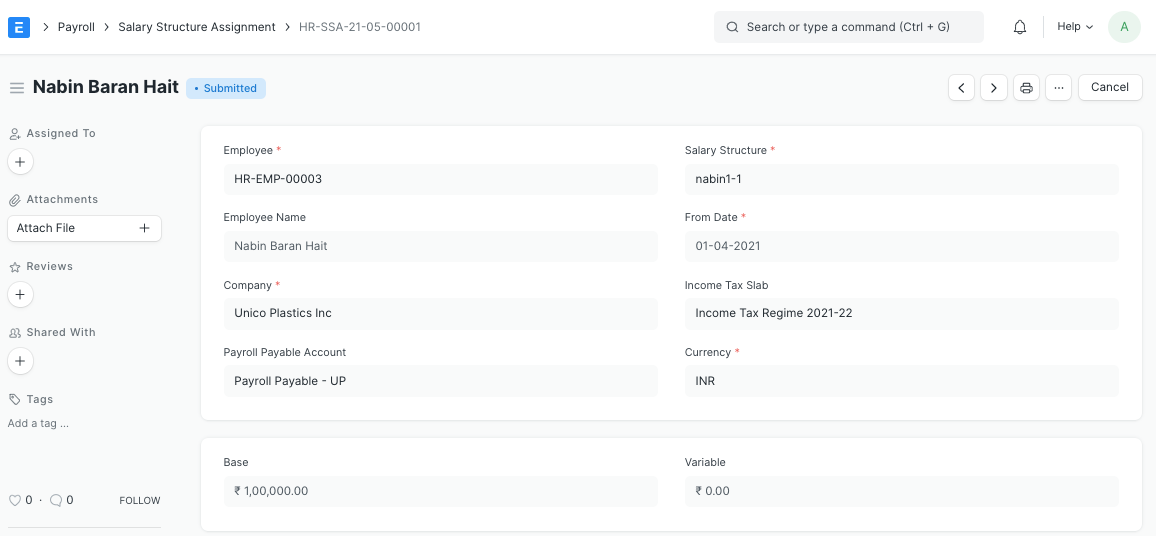The width and height of the screenshot is (1156, 536).
Task: Cancel the submitted document
Action: click(1109, 87)
